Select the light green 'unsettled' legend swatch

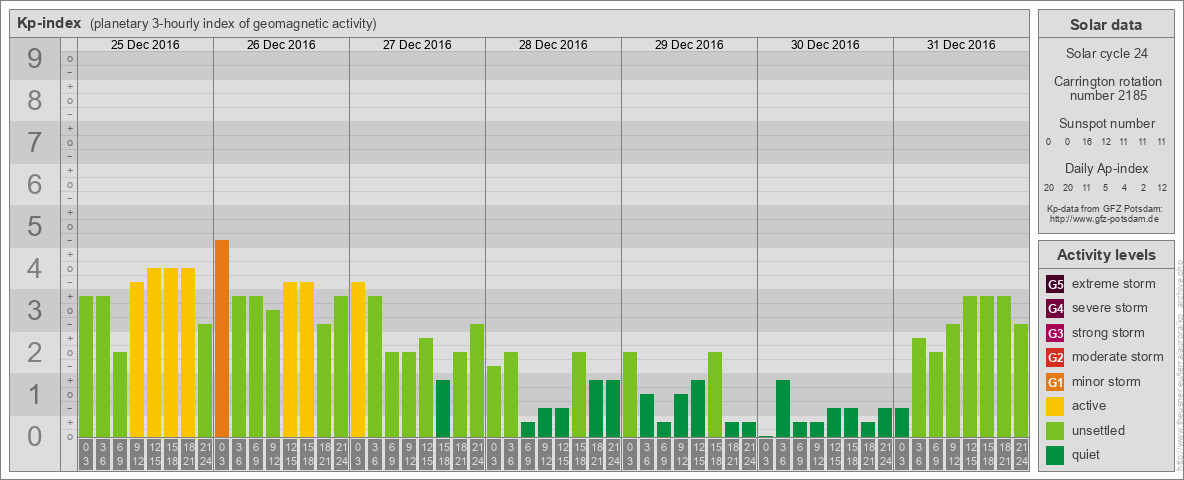(1055, 430)
